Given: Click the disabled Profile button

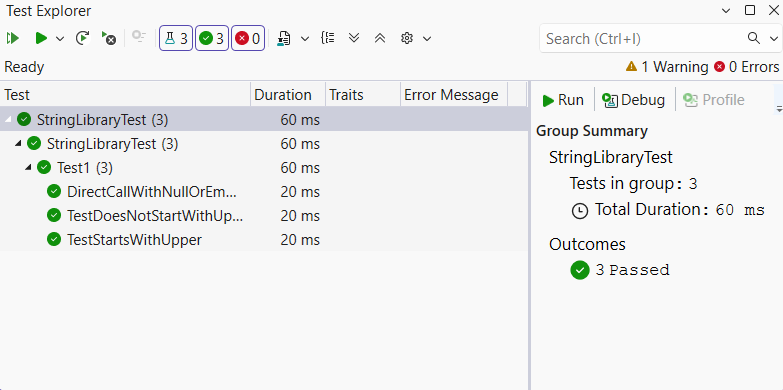Looking at the screenshot, I should coord(714,100).
